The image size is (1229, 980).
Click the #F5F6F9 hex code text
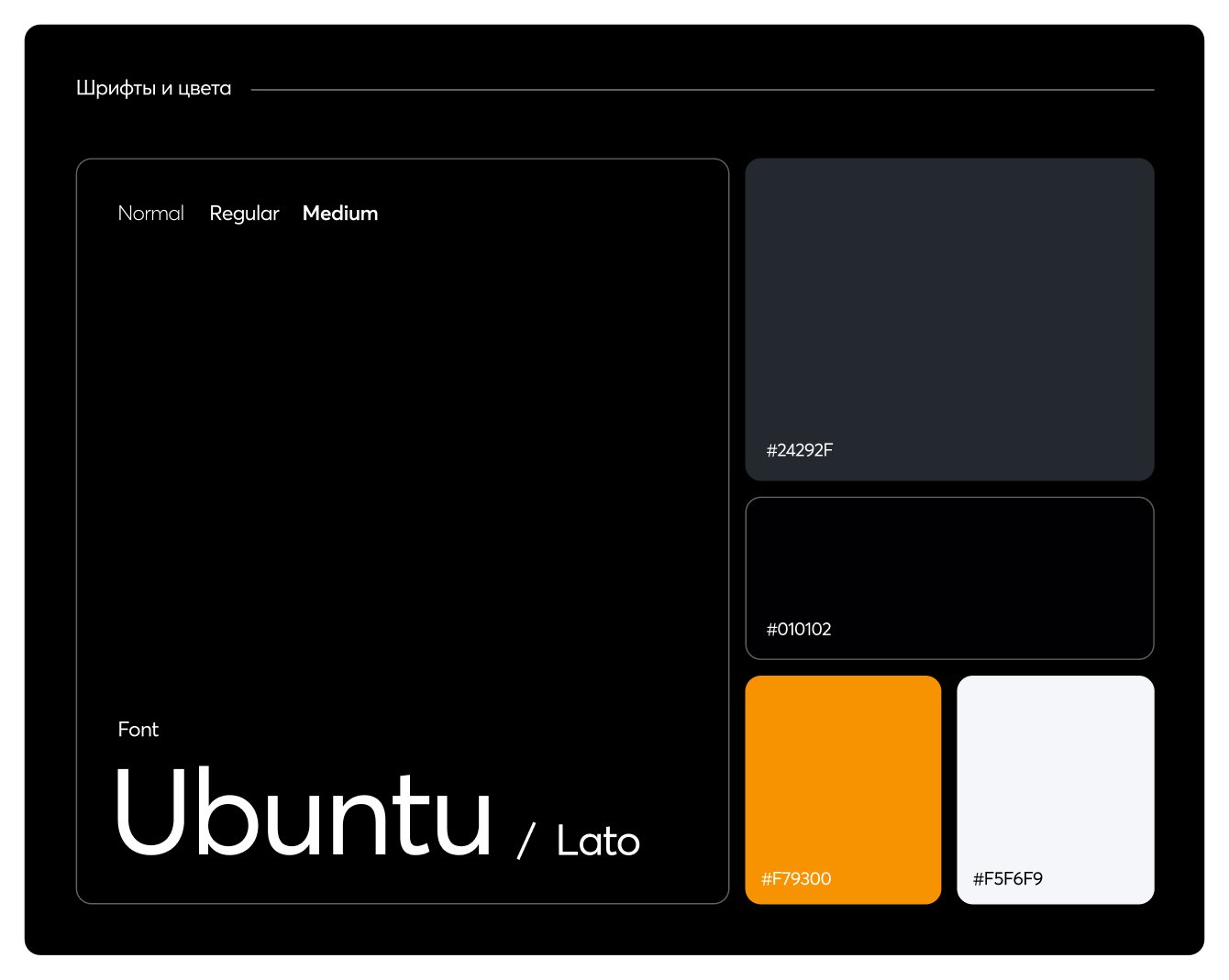click(1008, 879)
